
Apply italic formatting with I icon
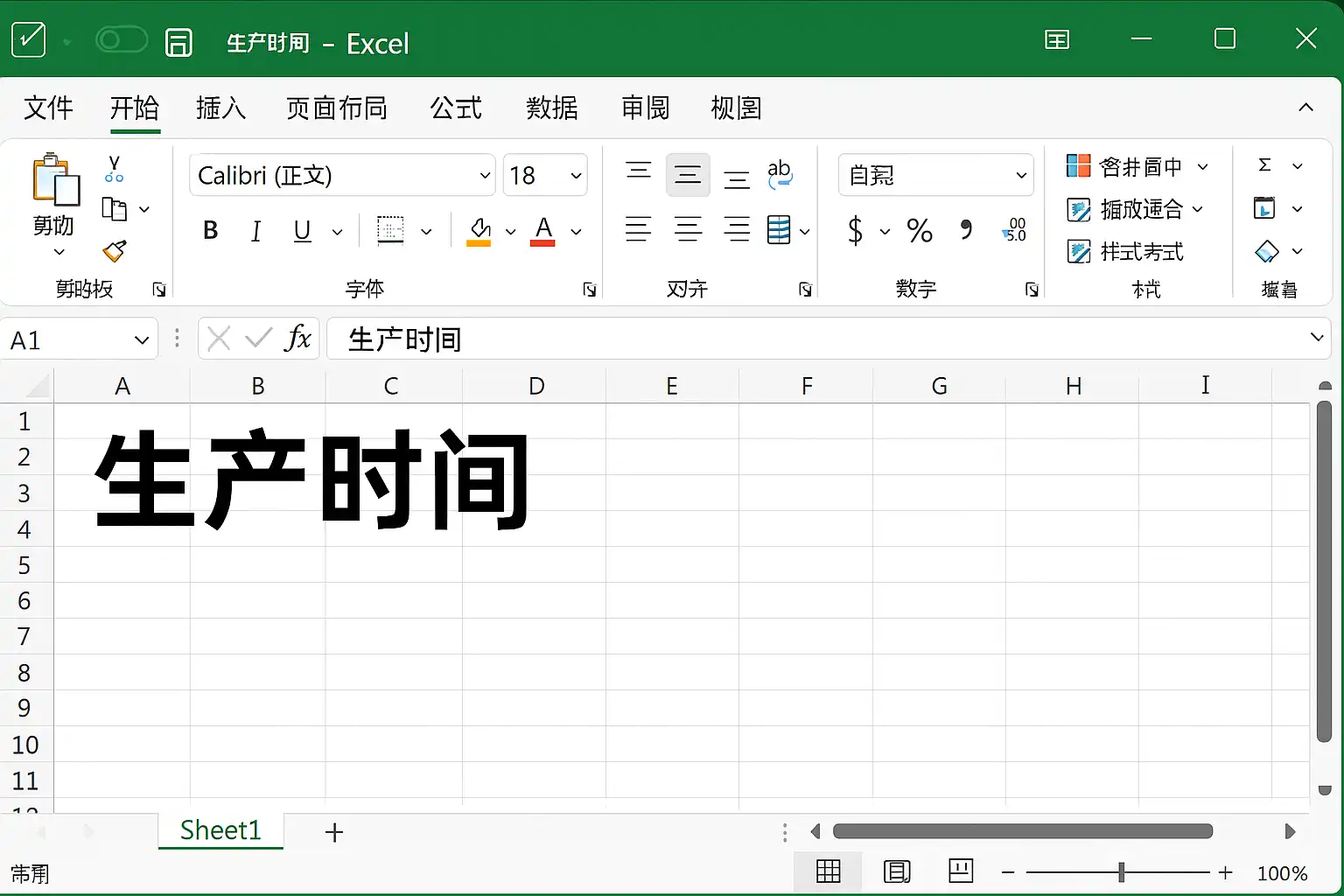click(x=255, y=231)
